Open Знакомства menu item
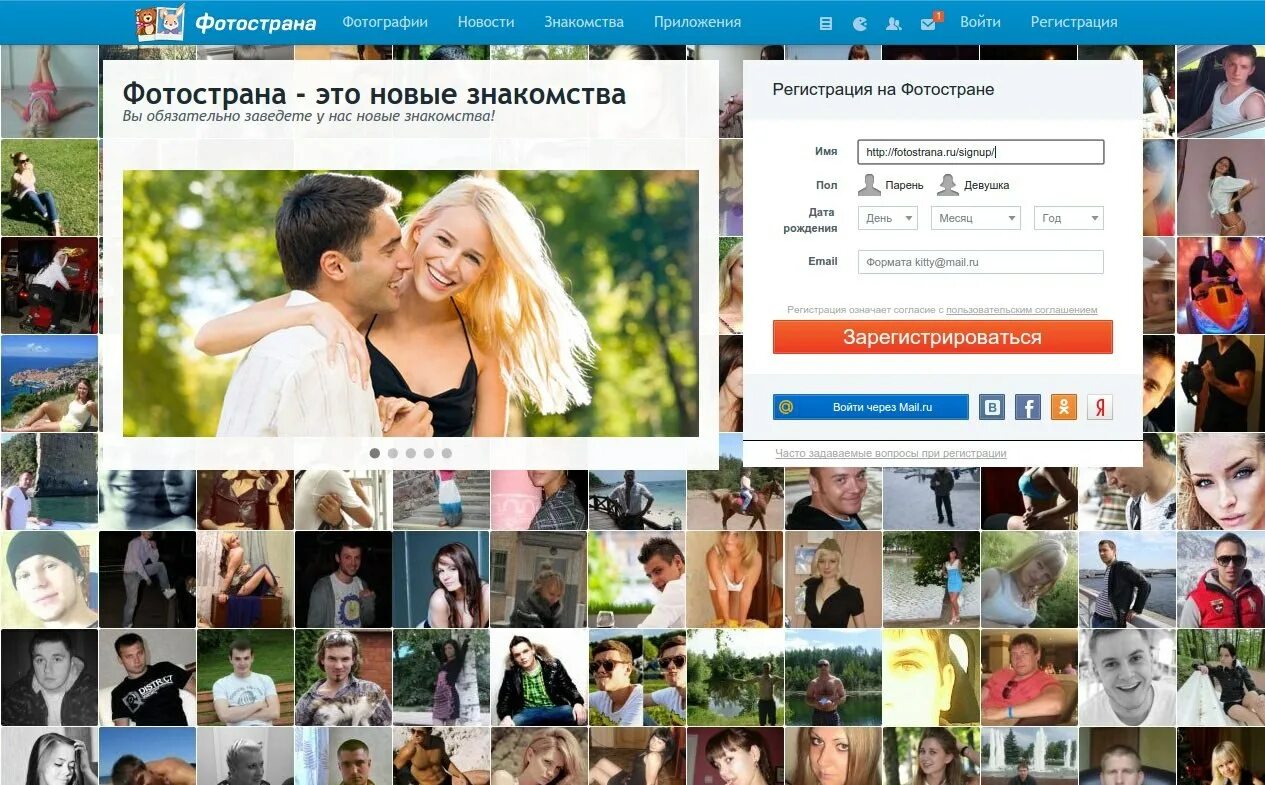 pyautogui.click(x=584, y=22)
